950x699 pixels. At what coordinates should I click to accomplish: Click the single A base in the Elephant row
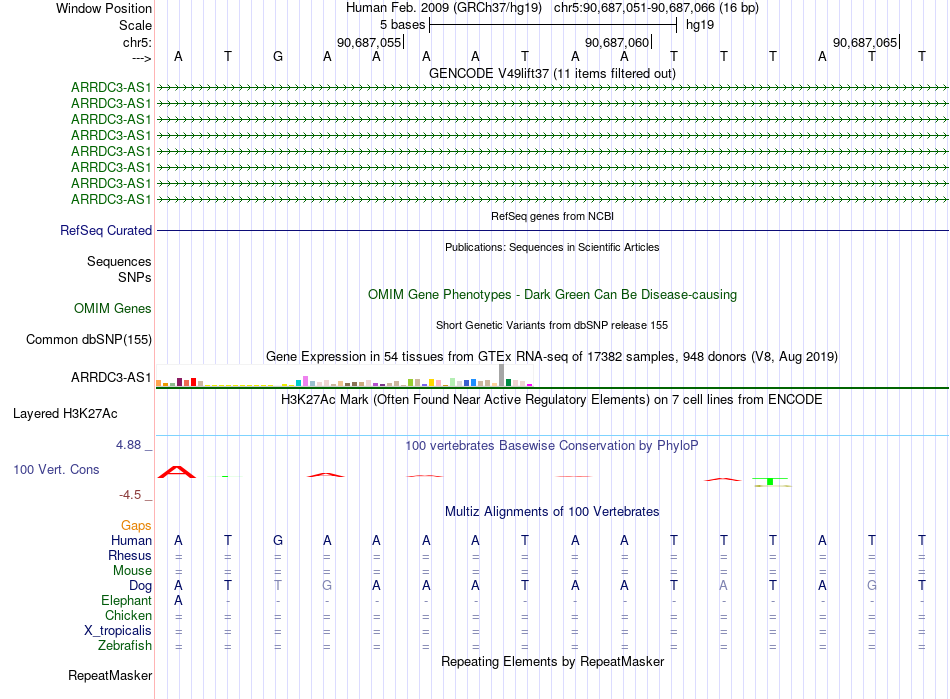click(178, 600)
